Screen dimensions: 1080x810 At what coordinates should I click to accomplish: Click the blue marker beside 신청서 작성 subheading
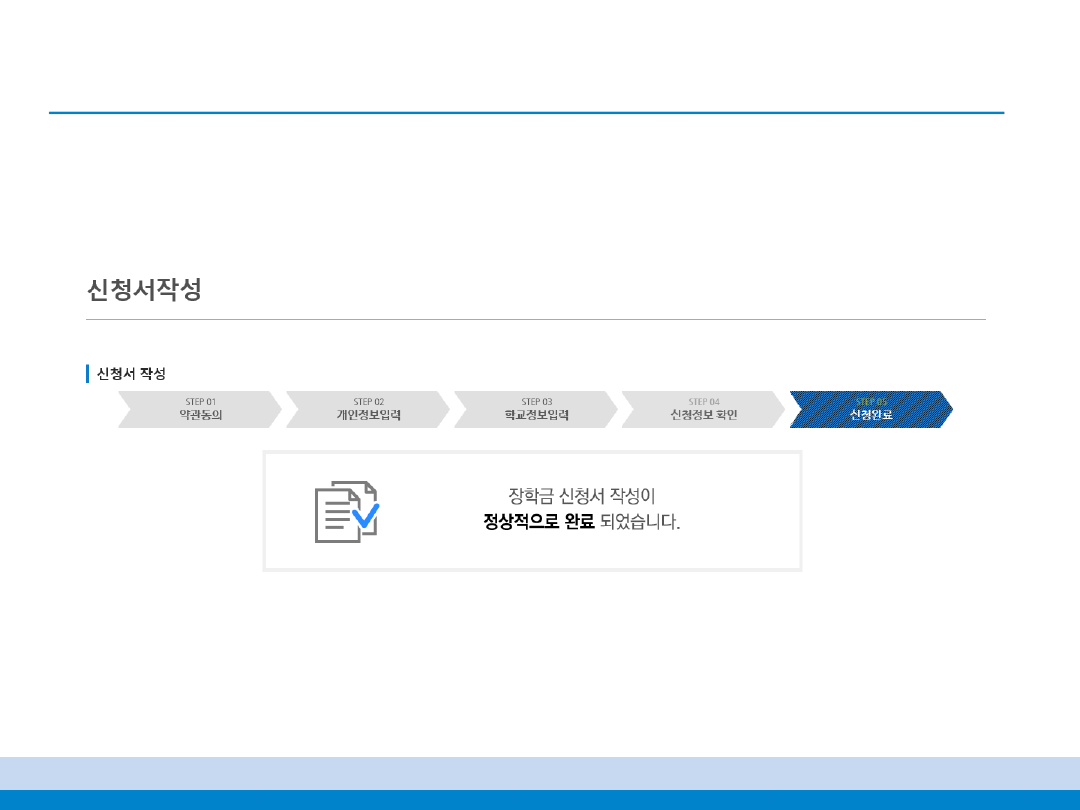[x=88, y=374]
